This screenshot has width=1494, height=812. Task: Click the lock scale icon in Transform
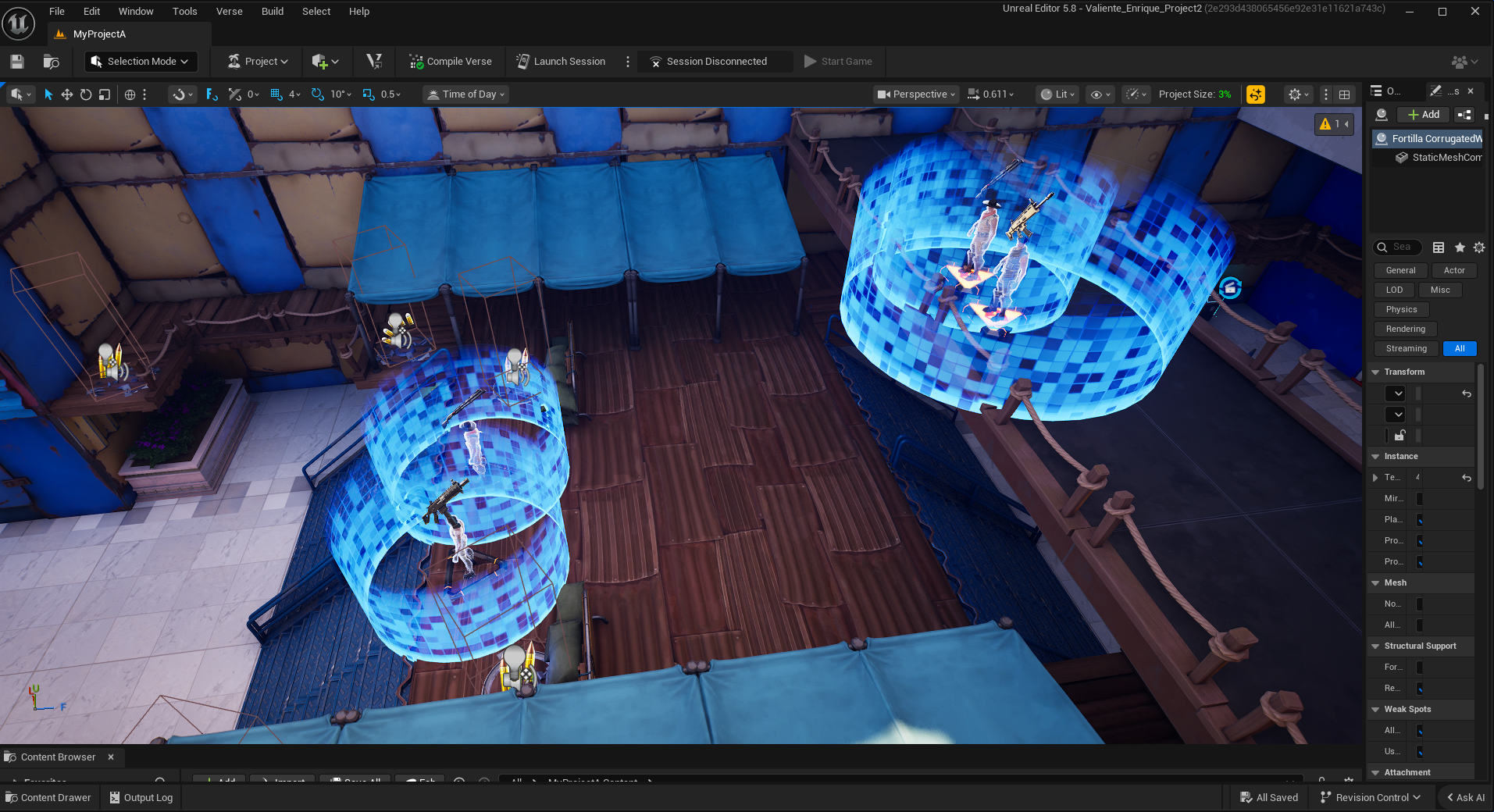[1400, 436]
